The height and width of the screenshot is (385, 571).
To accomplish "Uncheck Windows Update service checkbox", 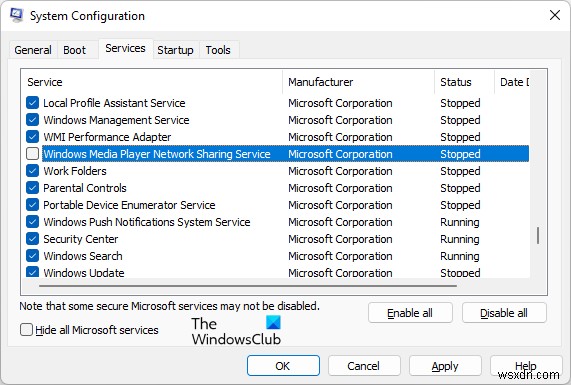I will 32,272.
